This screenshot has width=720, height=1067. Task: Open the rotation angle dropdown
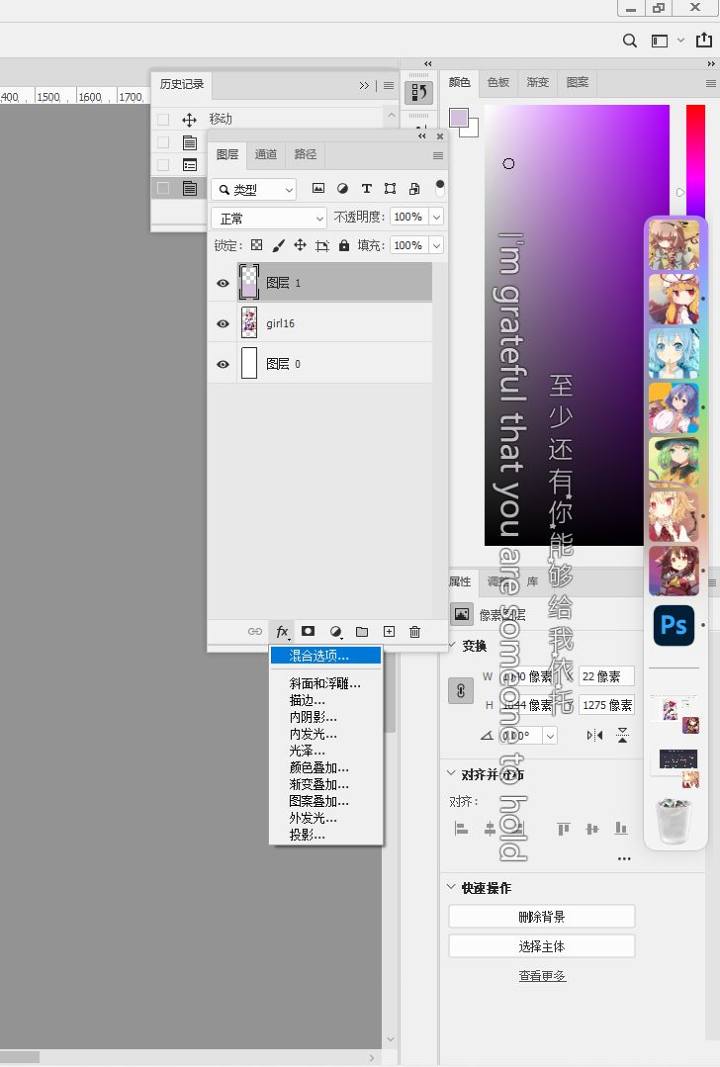550,736
